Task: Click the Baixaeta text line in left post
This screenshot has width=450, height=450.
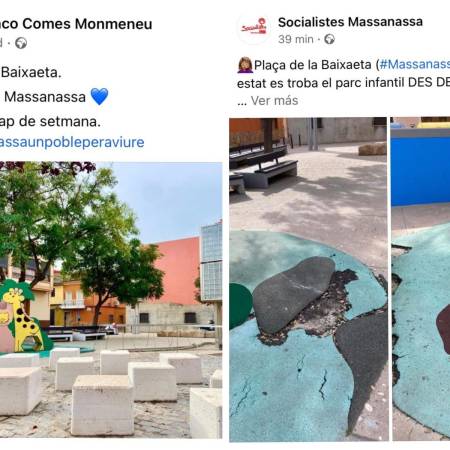Action: pyautogui.click(x=31, y=72)
